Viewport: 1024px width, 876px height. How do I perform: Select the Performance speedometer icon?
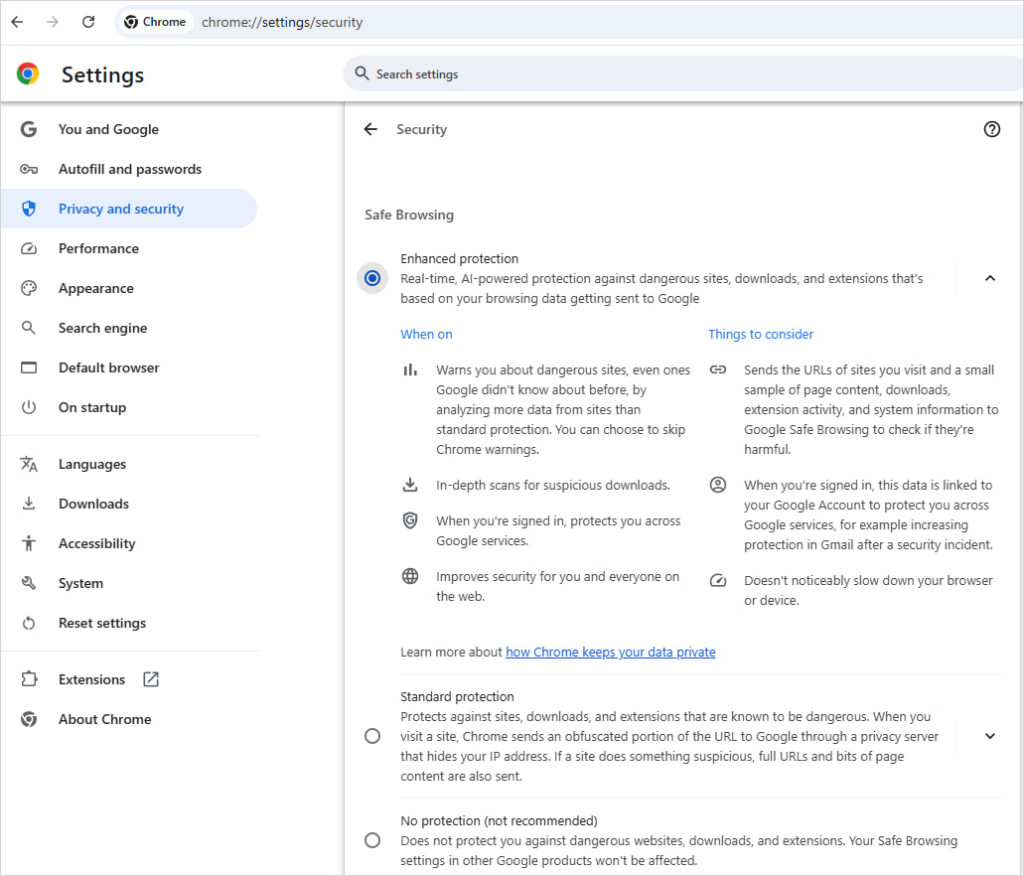pyautogui.click(x=28, y=248)
